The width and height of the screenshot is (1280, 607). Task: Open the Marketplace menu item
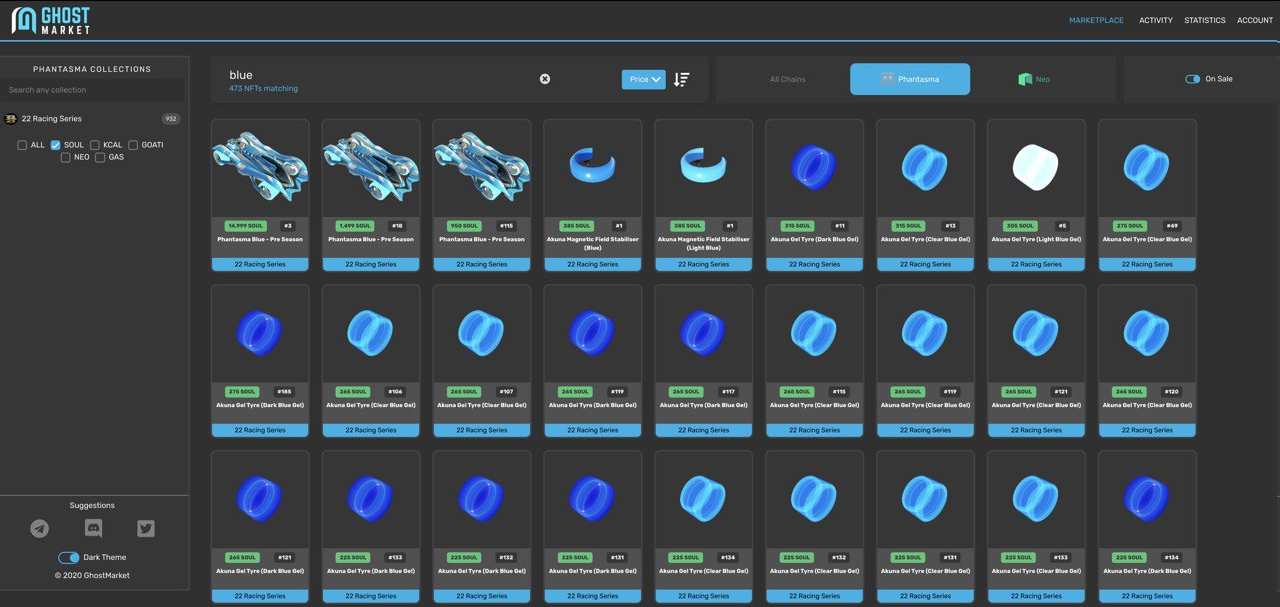tap(1096, 20)
